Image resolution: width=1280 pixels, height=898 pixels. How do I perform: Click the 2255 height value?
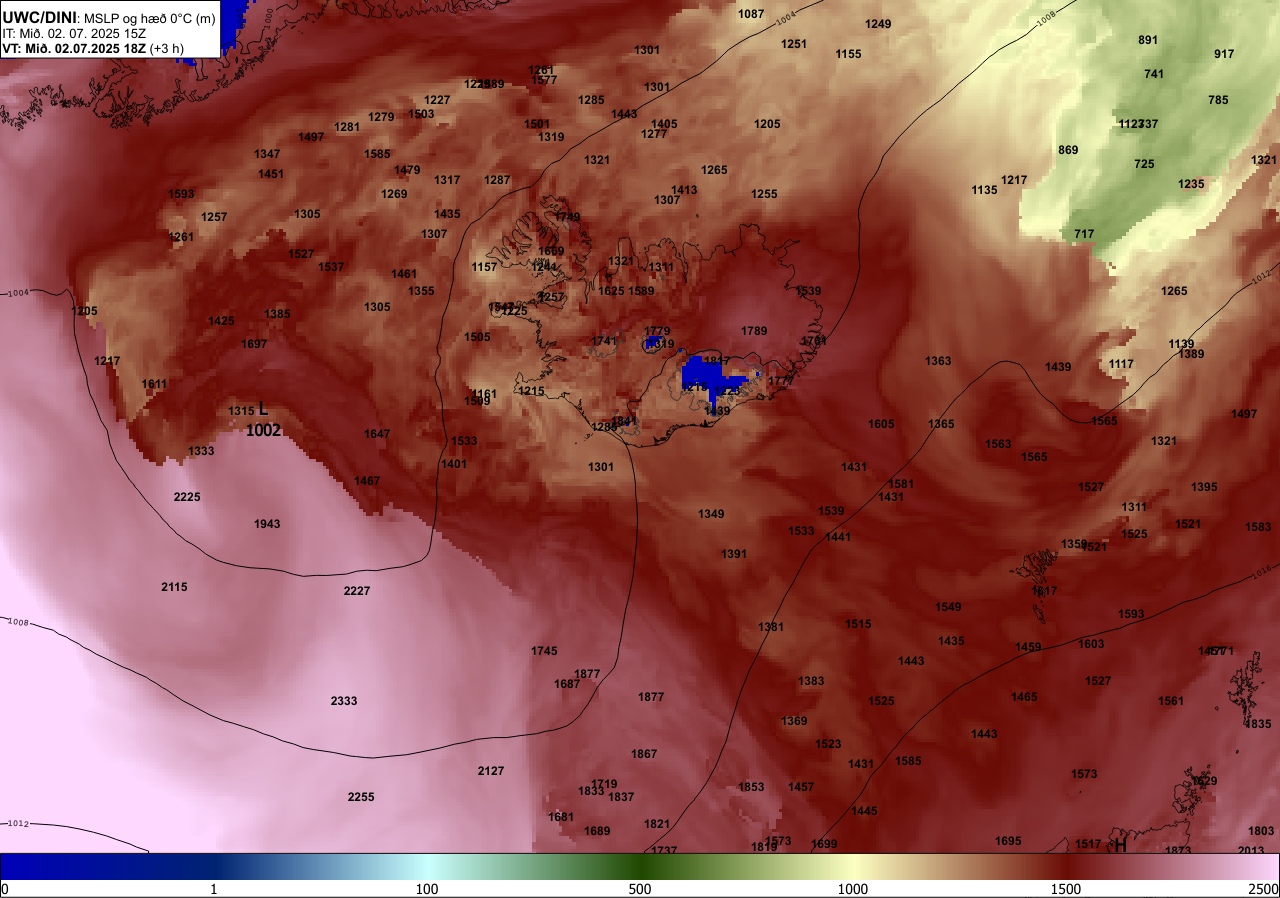[x=361, y=797]
